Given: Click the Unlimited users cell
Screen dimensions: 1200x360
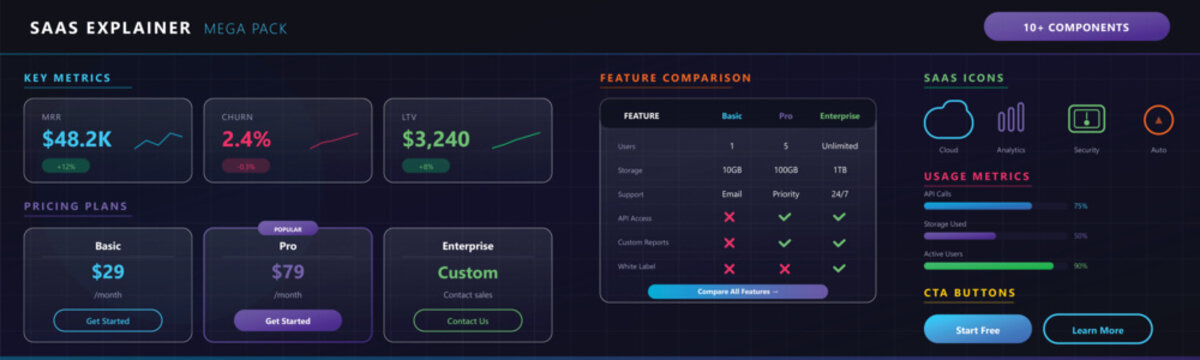Looking at the screenshot, I should (839, 146).
